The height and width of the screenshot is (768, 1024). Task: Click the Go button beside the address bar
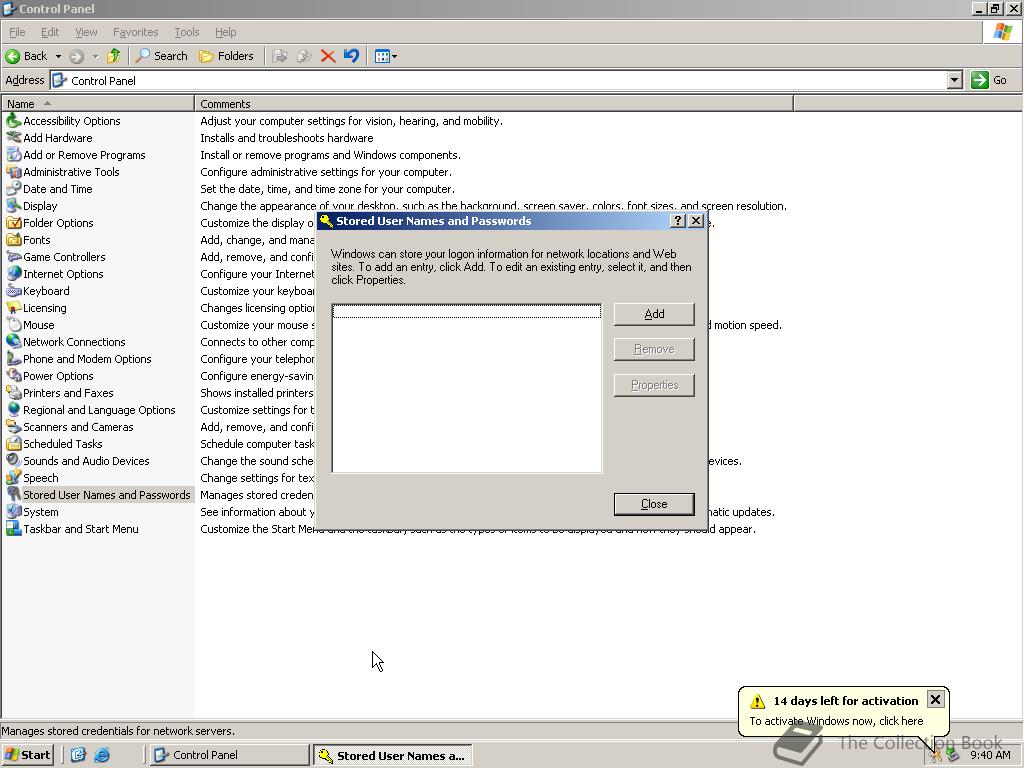[x=989, y=80]
